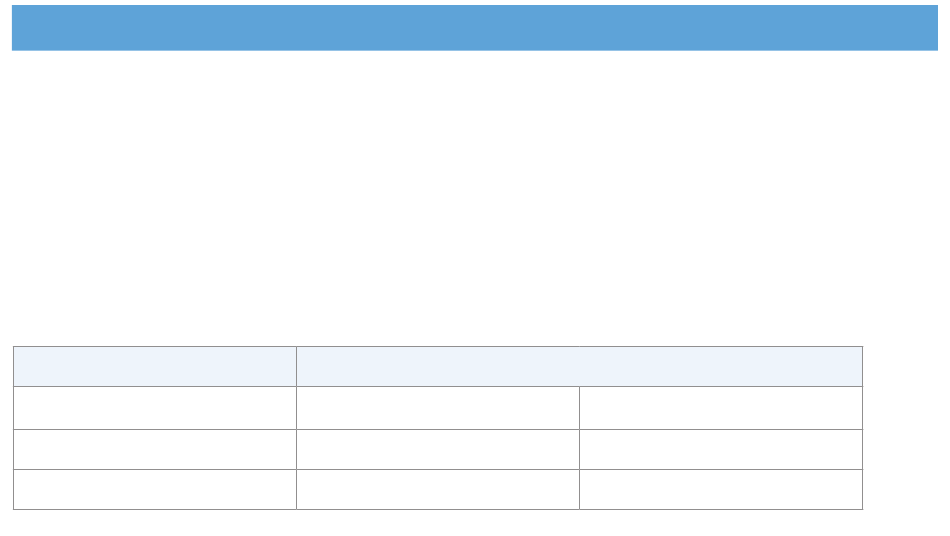
Task: Click bottom-row cell in the middle column
Action: click(438, 489)
